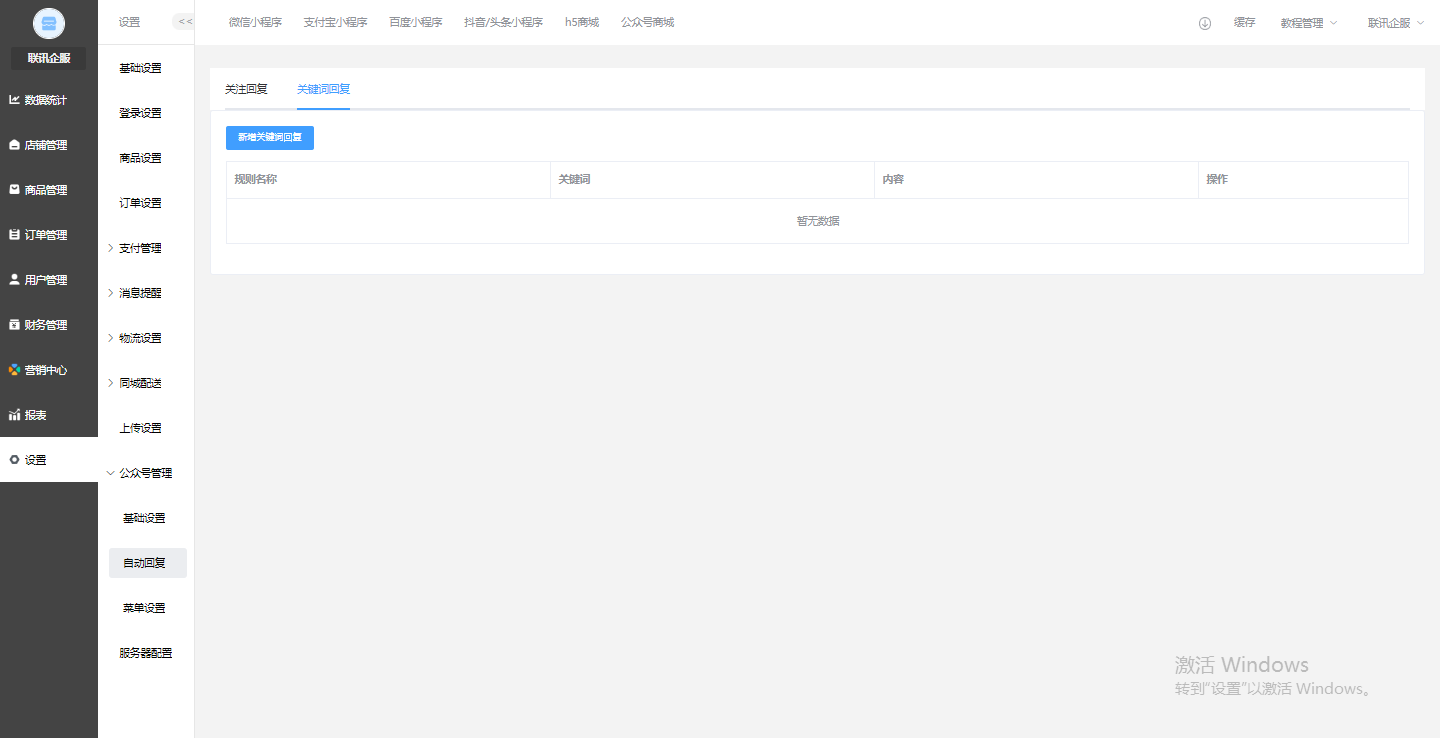Click the 用户管理 person icon
This screenshot has width=1440, height=738.
(x=14, y=280)
